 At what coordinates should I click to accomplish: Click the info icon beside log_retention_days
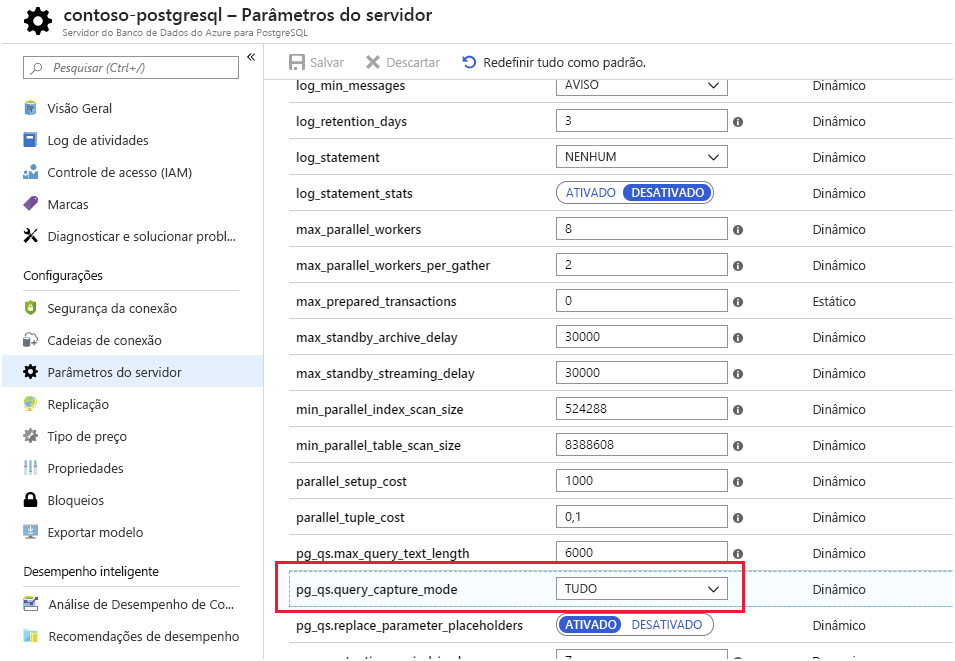coord(738,122)
